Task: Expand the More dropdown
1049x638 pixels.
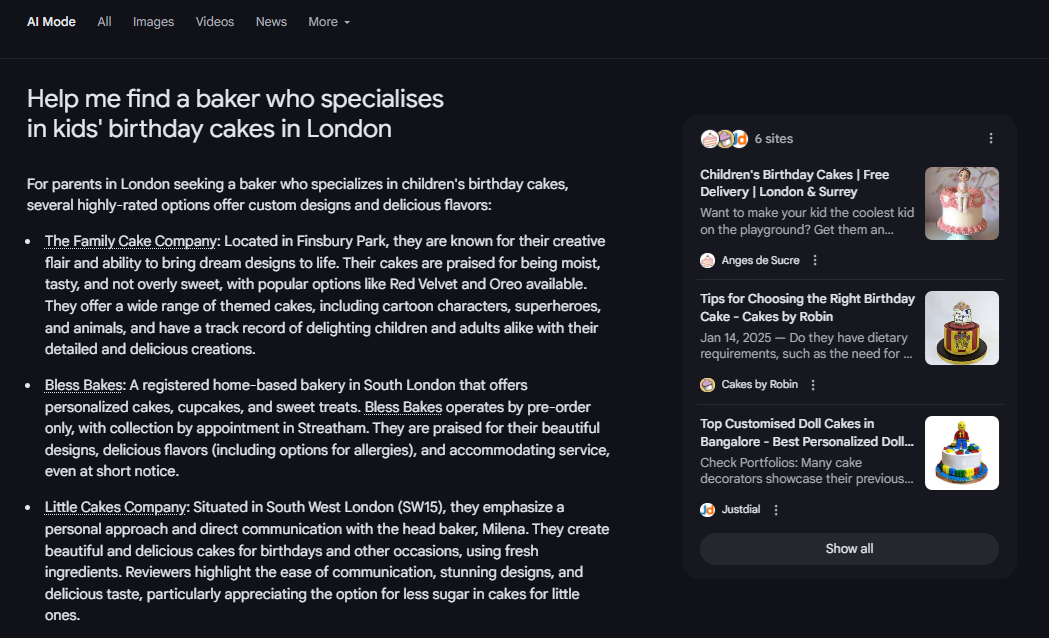Action: (x=329, y=22)
